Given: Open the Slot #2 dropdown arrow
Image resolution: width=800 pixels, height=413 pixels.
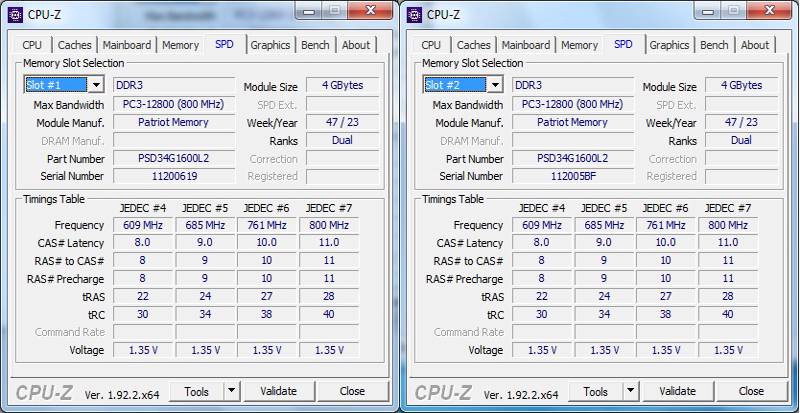Looking at the screenshot, I should click(495, 85).
